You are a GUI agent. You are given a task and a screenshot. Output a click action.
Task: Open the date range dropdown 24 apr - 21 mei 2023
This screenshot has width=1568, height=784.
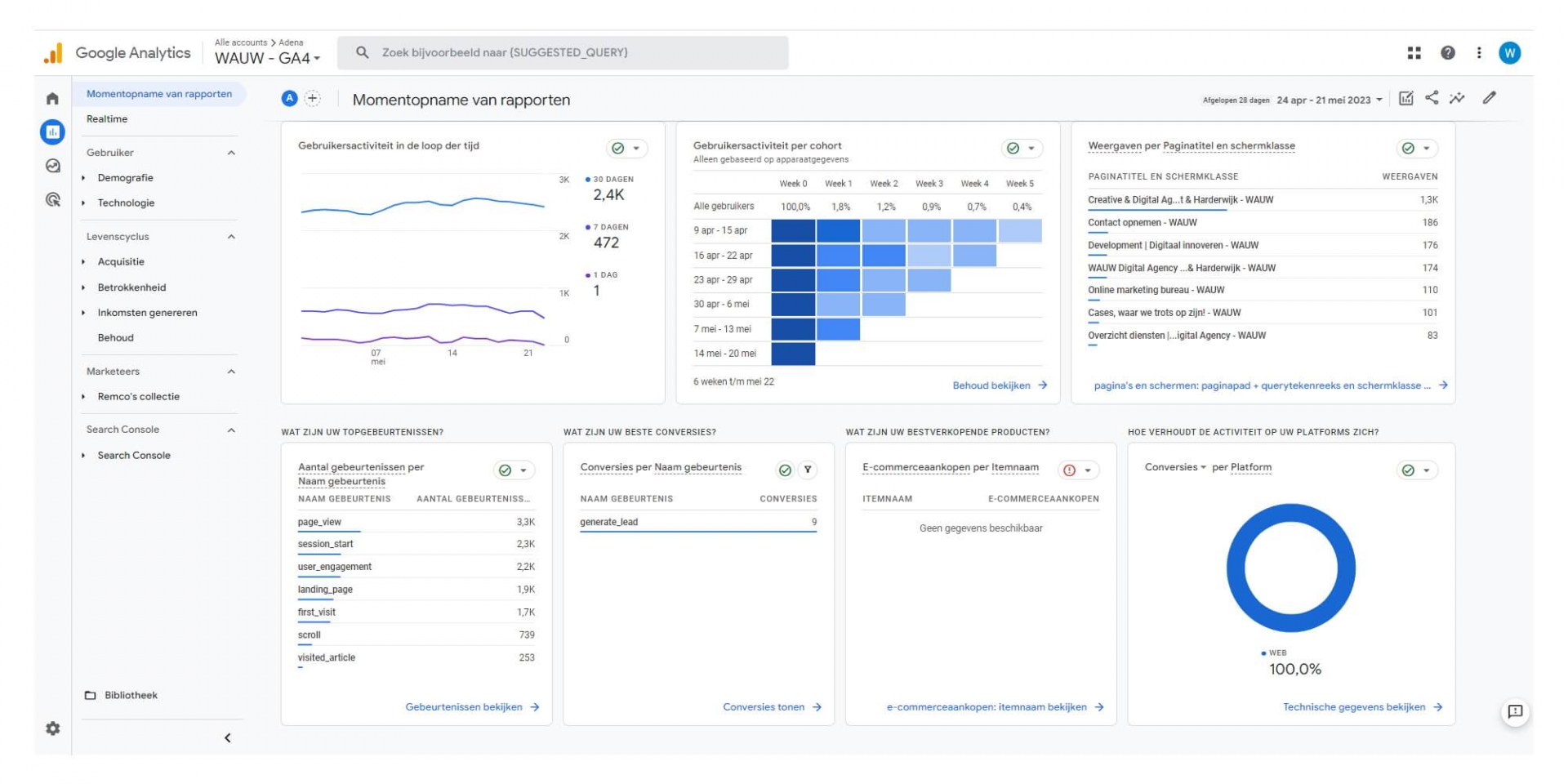pos(1330,100)
